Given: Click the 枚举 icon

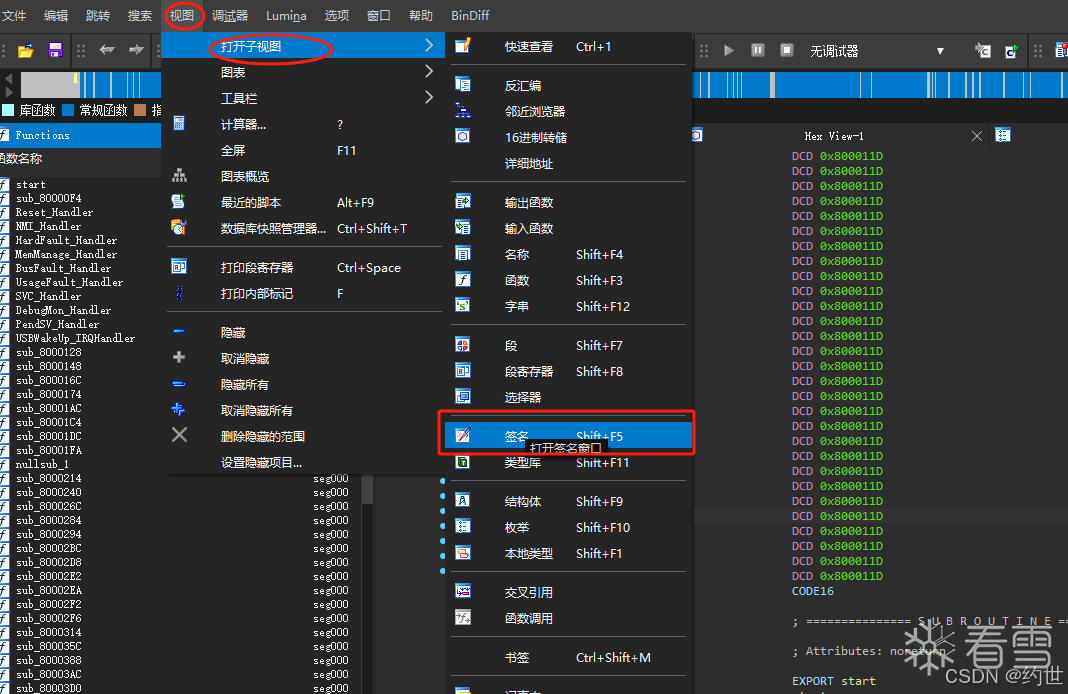Looking at the screenshot, I should pos(463,526).
